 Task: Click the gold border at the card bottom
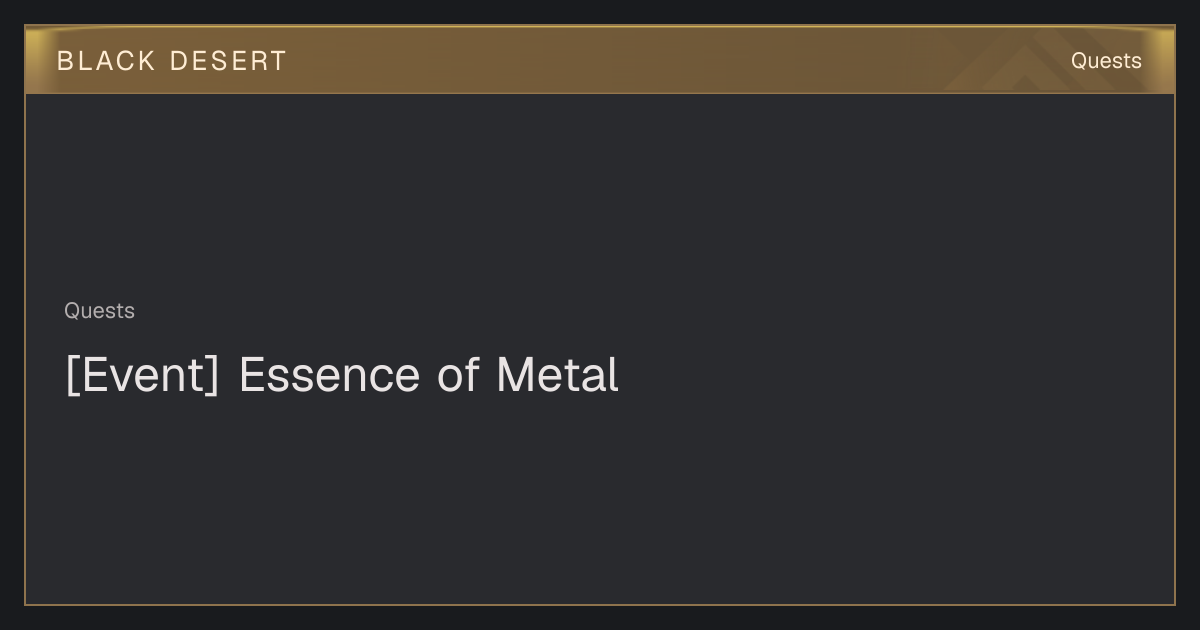[600, 604]
